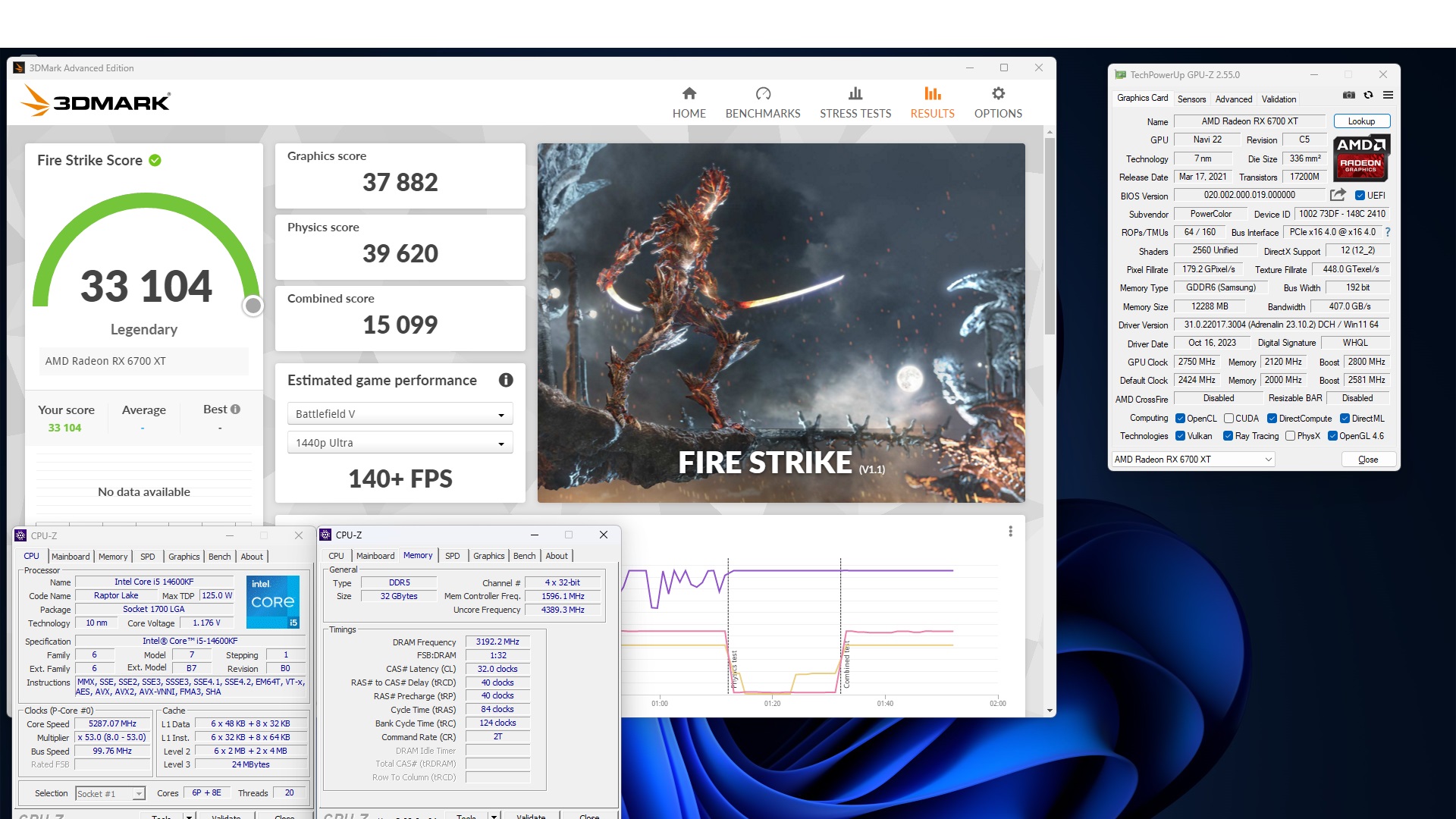Toggle the DirectML checkbox
The height and width of the screenshot is (819, 1456).
[x=1345, y=419]
